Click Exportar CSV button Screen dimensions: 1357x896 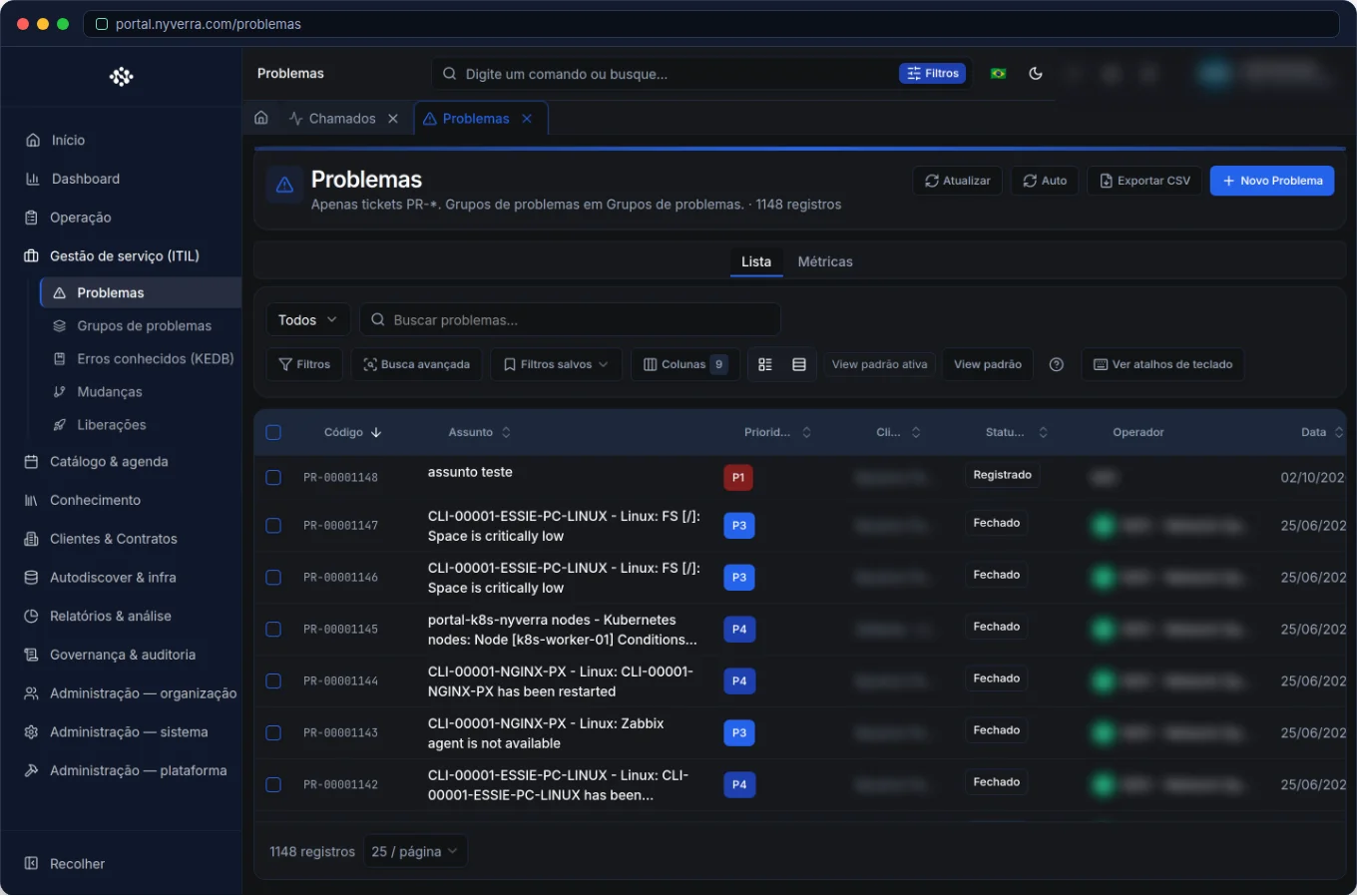point(1144,181)
